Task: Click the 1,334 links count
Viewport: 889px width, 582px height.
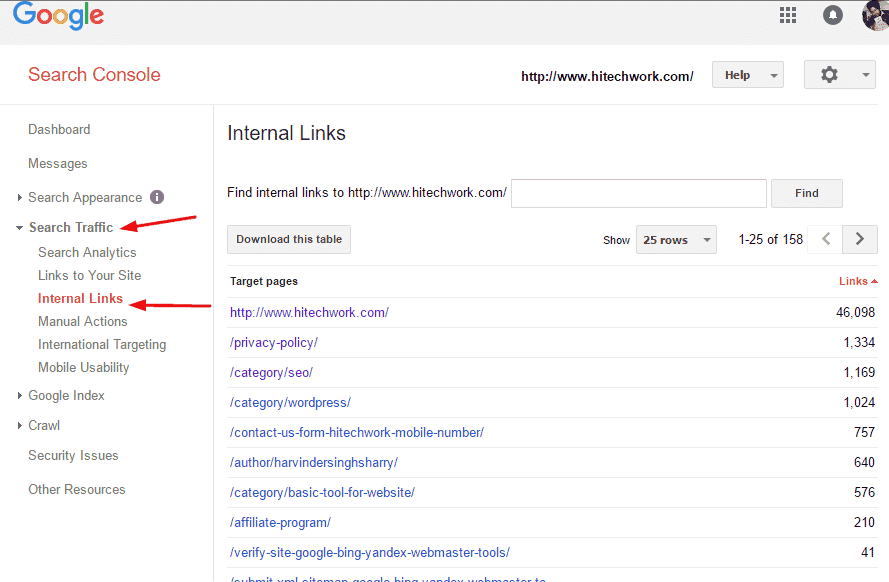Action: (x=859, y=343)
